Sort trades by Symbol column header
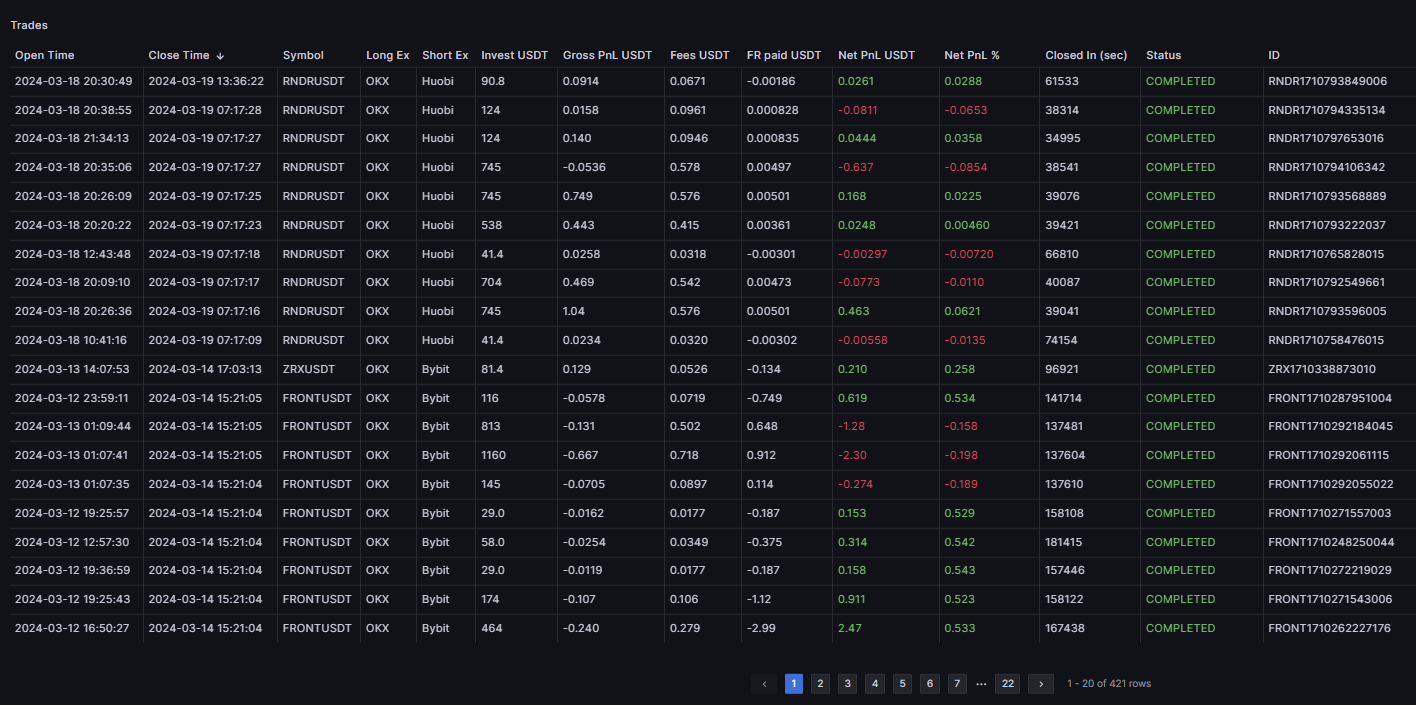The height and width of the screenshot is (705, 1416). (x=303, y=55)
